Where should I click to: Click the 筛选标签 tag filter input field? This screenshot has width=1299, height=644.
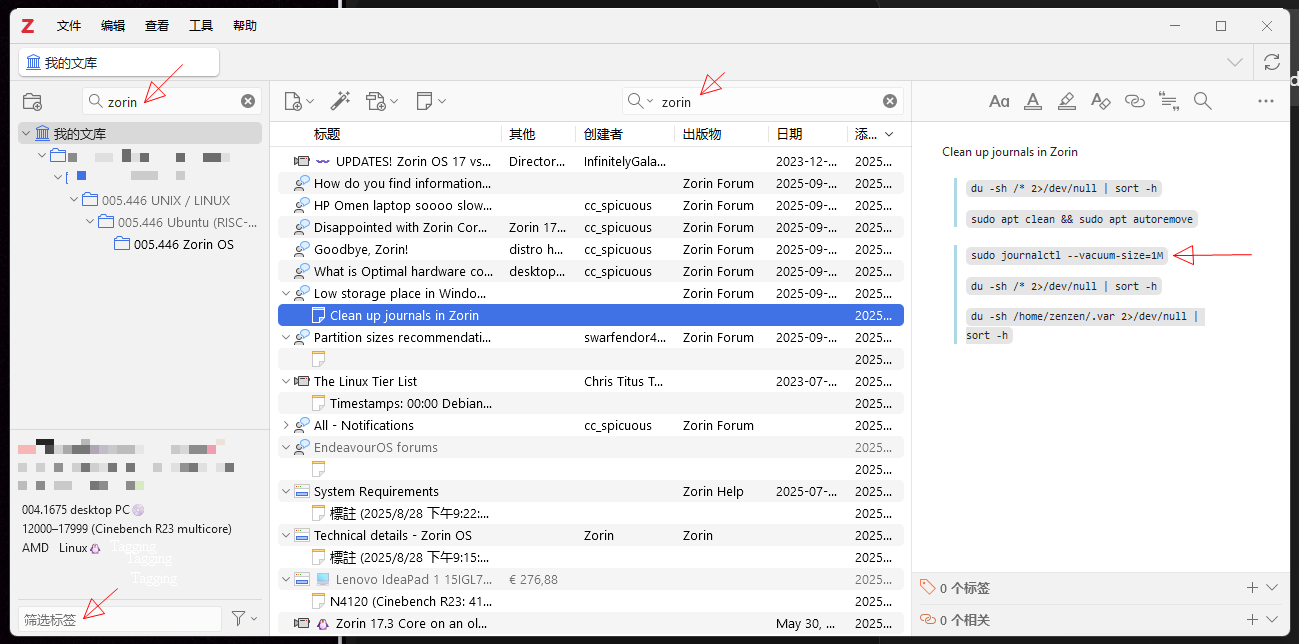118,619
